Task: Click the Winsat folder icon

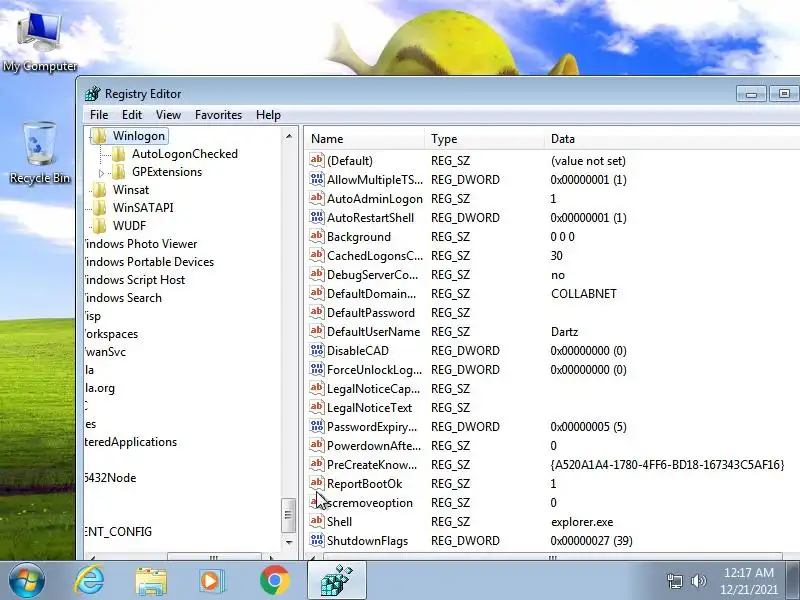Action: tap(99, 190)
